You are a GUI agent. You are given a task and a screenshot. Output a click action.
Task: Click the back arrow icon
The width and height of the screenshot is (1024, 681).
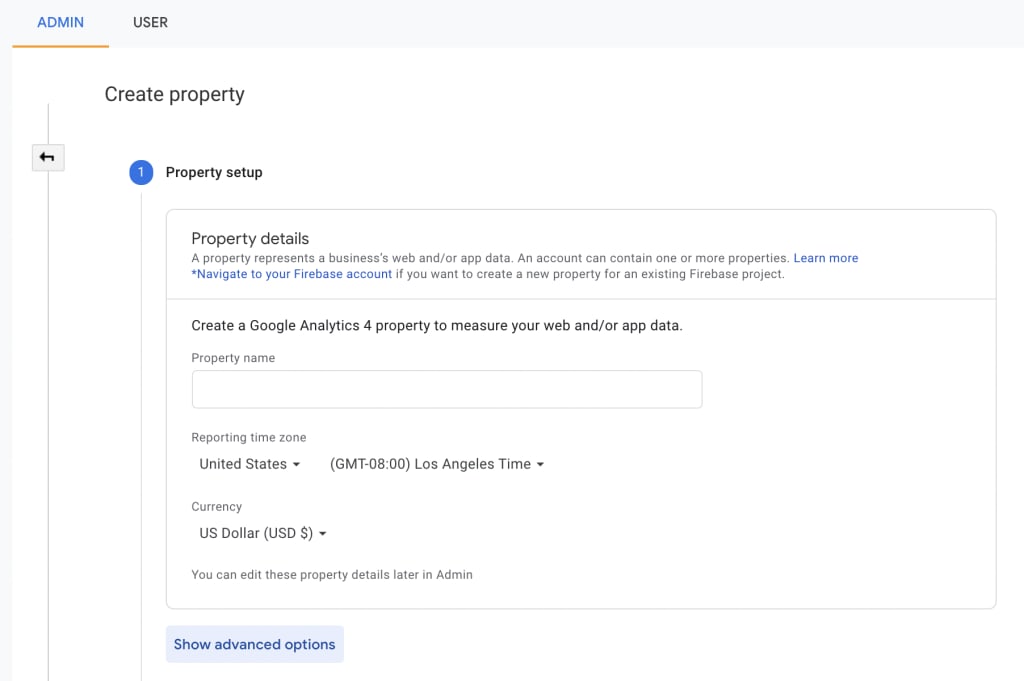click(x=48, y=157)
